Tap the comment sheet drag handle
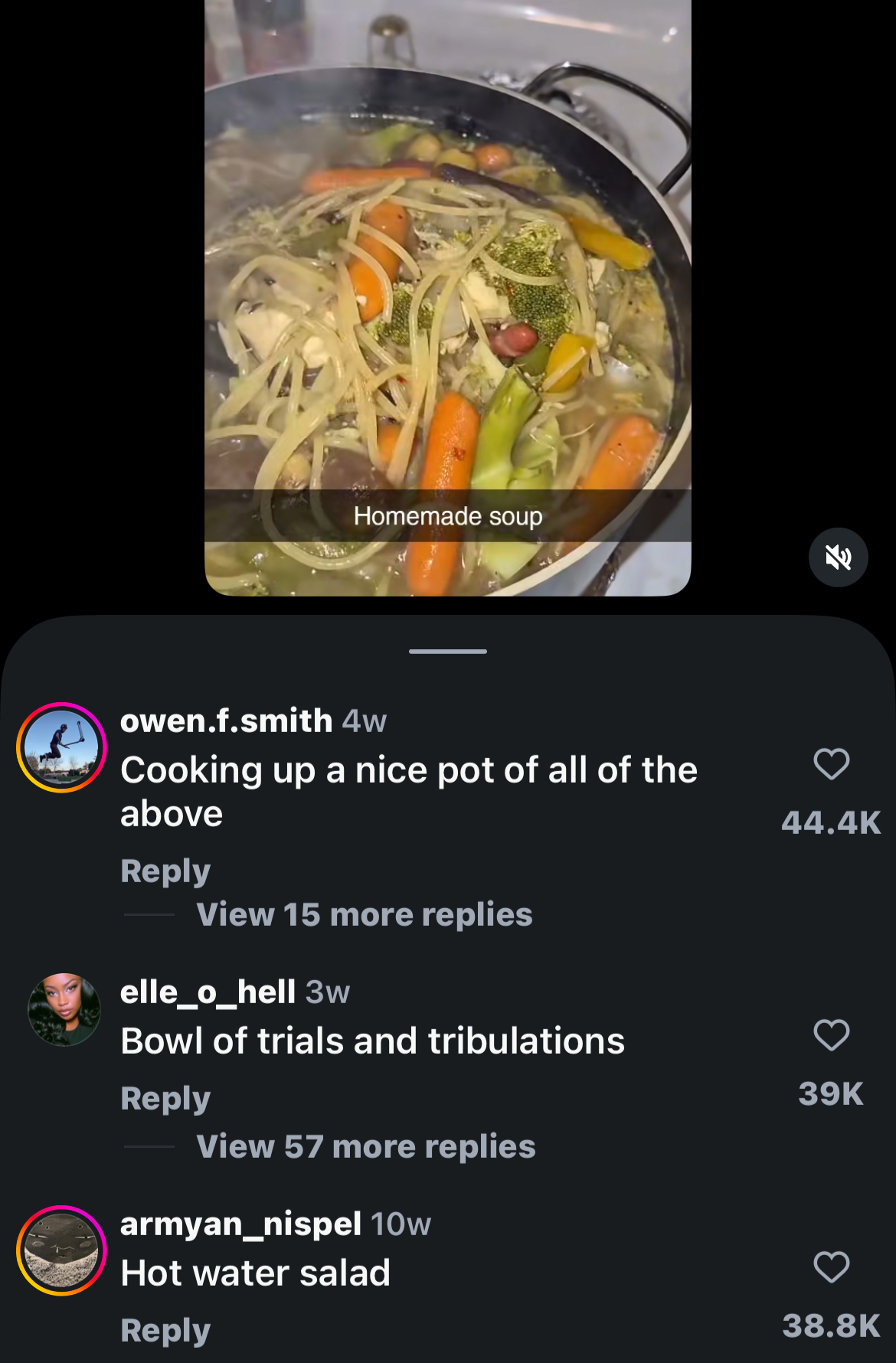 tap(448, 652)
